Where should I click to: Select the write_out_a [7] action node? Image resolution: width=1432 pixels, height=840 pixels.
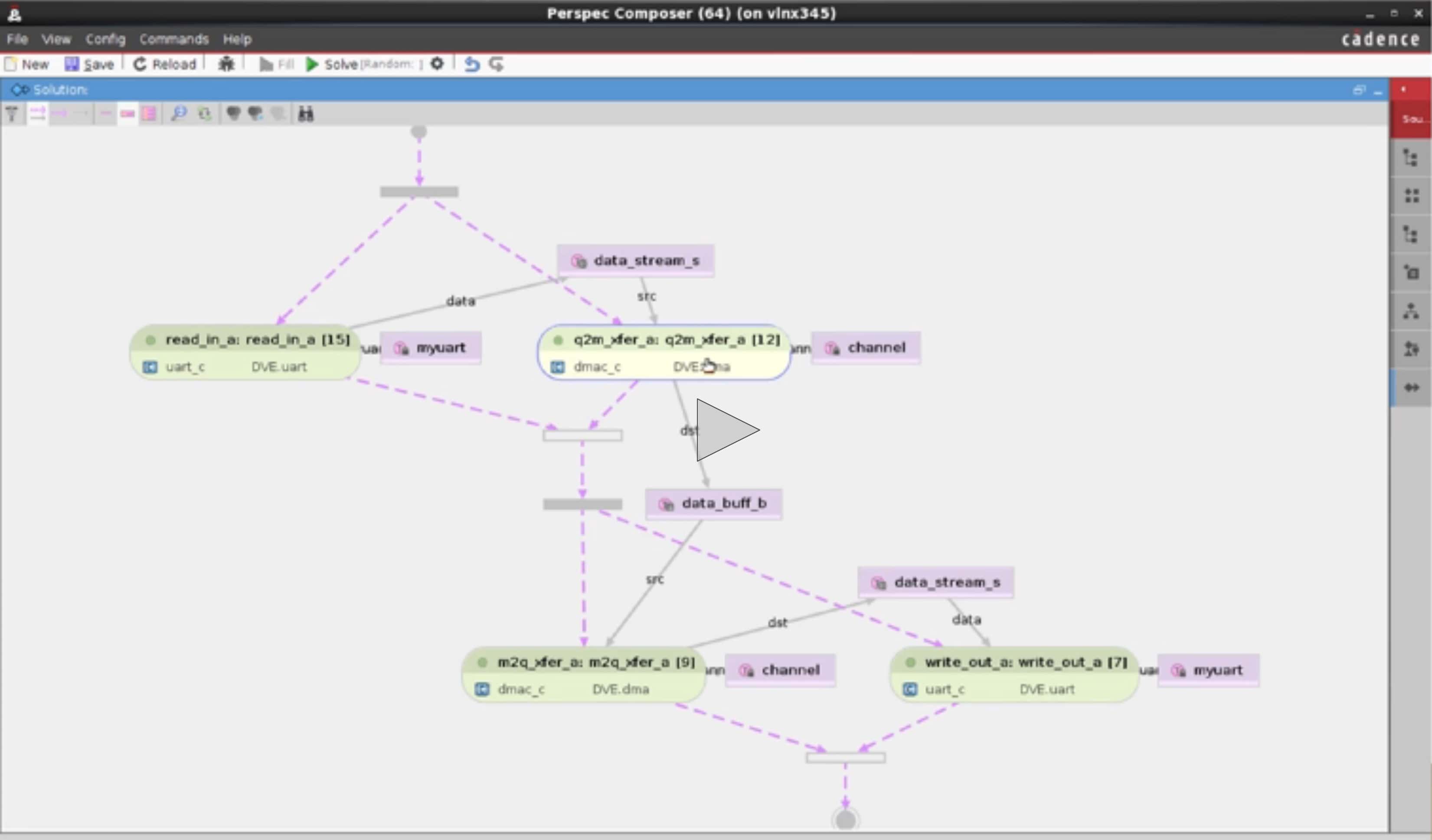[x=1014, y=675]
